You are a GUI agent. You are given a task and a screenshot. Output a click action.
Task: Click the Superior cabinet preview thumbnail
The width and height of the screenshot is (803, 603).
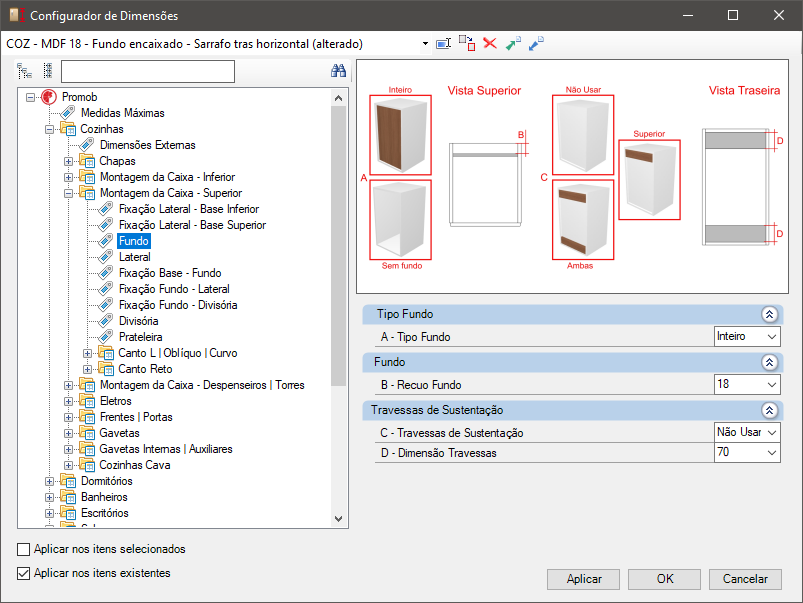click(x=649, y=180)
